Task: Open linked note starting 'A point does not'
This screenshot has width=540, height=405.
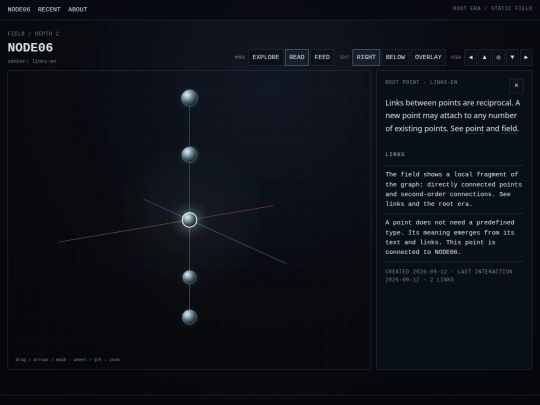Action: tap(454, 237)
